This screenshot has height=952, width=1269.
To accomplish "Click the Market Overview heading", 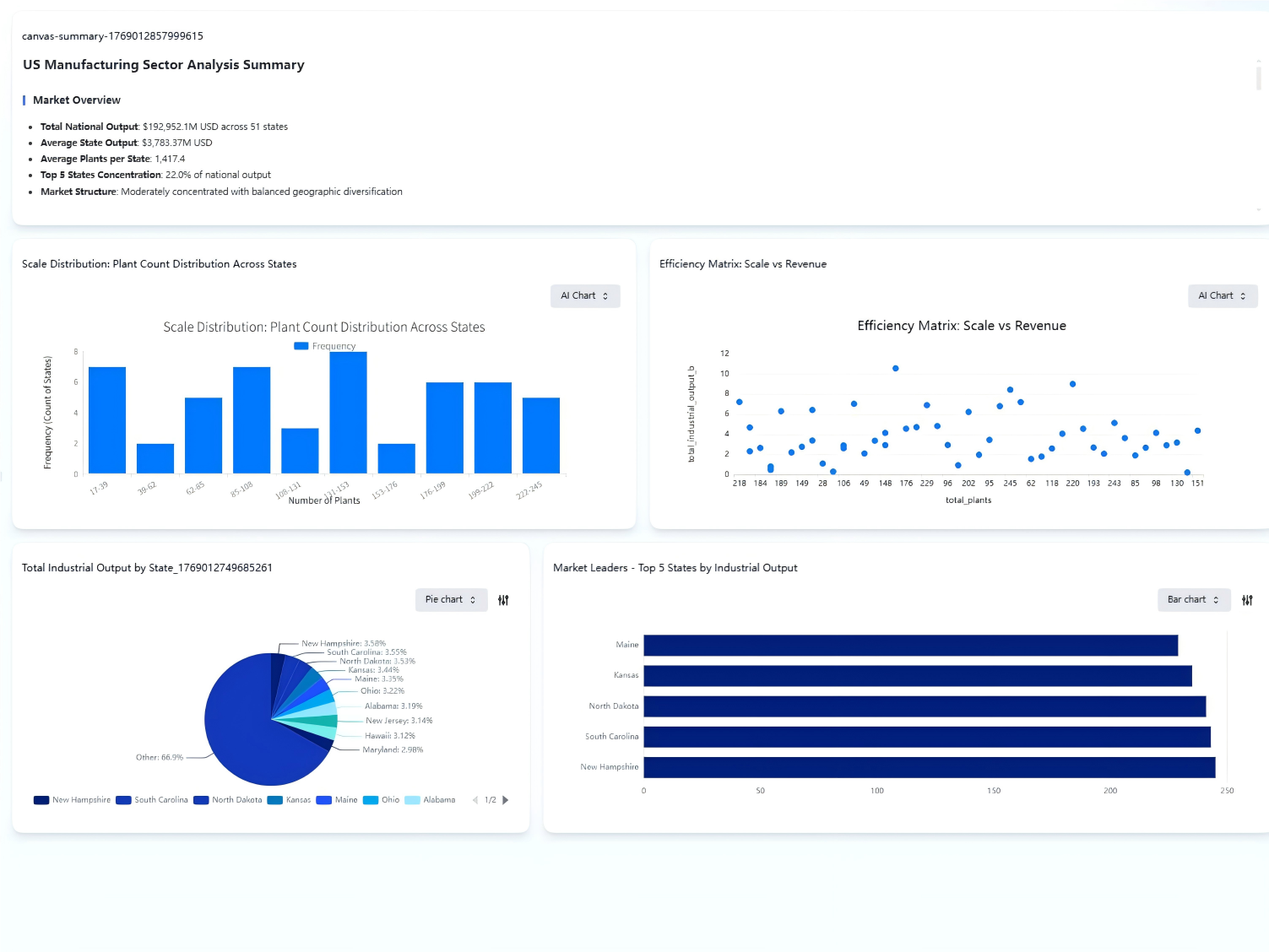I will point(76,100).
